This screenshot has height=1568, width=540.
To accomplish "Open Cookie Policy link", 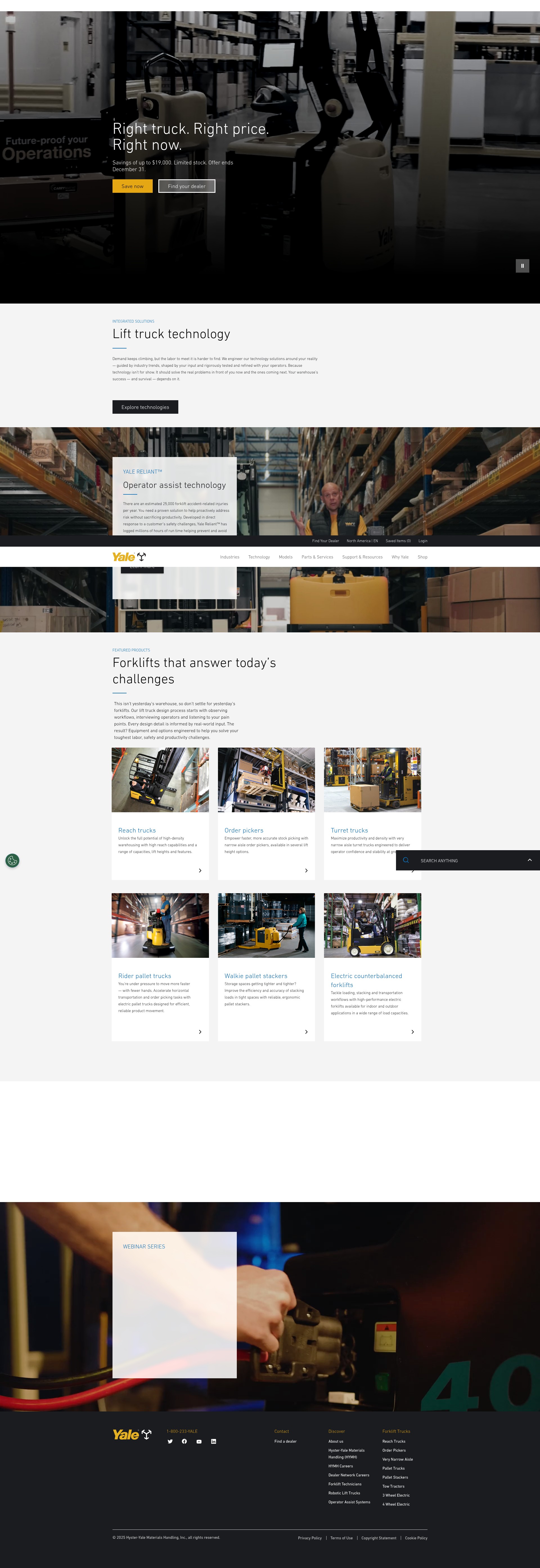I will click(x=417, y=1538).
